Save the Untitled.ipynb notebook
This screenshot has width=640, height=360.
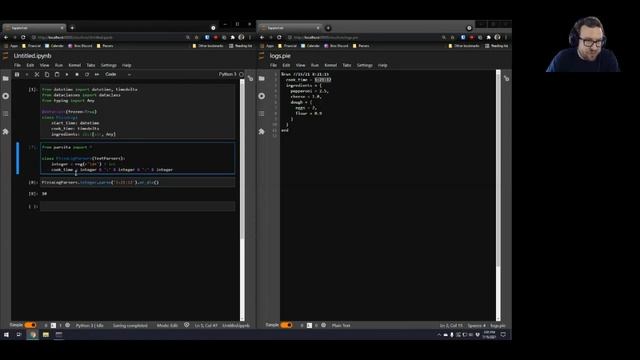(x=17, y=75)
